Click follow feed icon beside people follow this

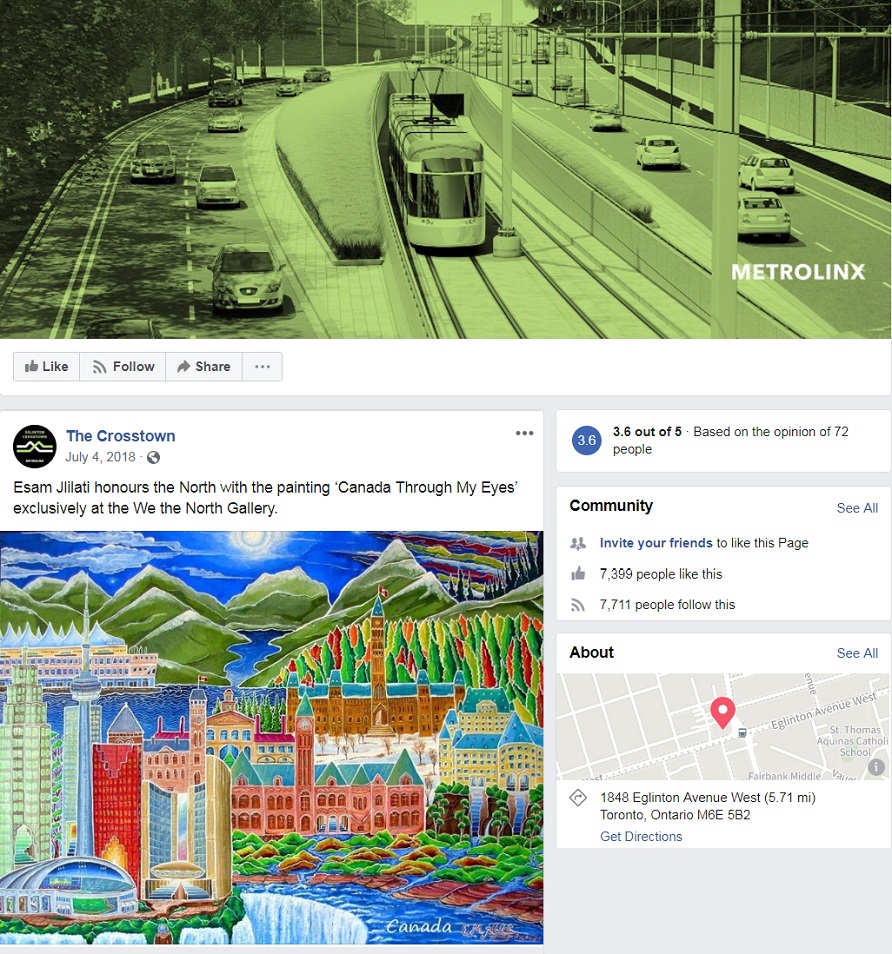pyautogui.click(x=578, y=605)
